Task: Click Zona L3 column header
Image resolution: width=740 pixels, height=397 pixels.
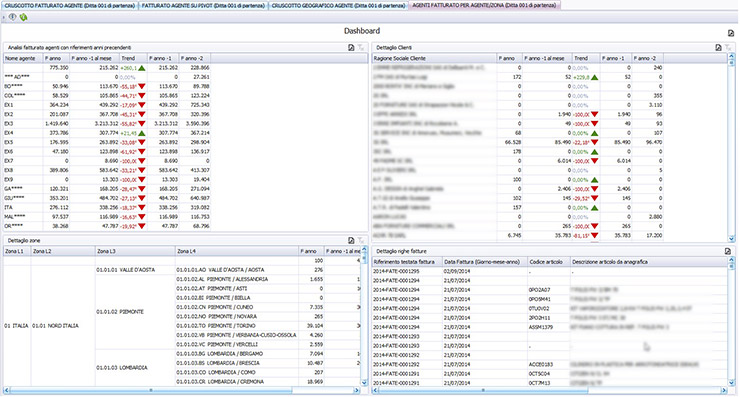Action: [x=135, y=252]
